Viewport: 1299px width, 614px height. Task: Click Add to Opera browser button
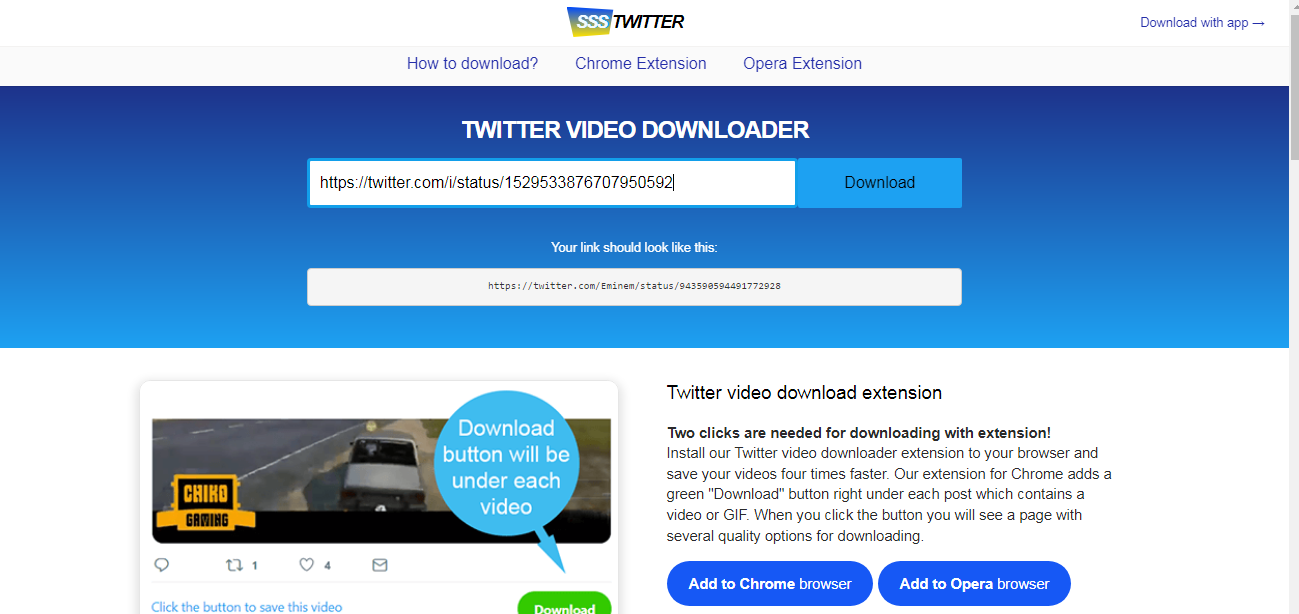[x=974, y=584]
